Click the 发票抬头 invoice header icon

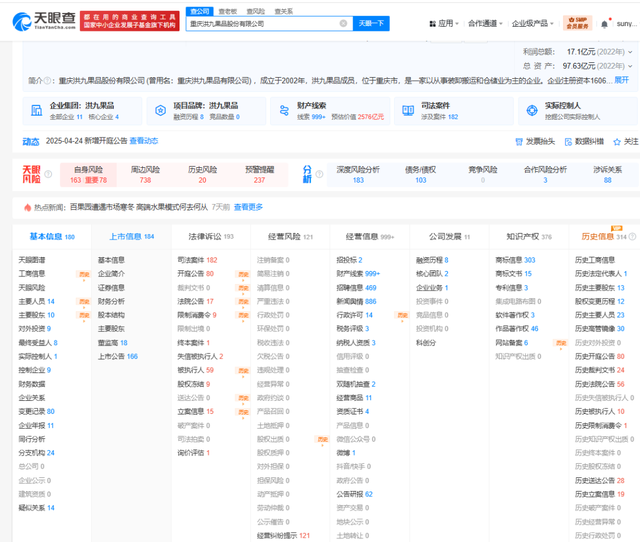519,142
